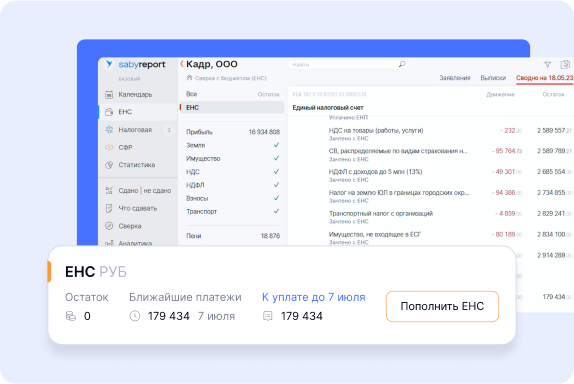Click the round Сверка icon

109,226
